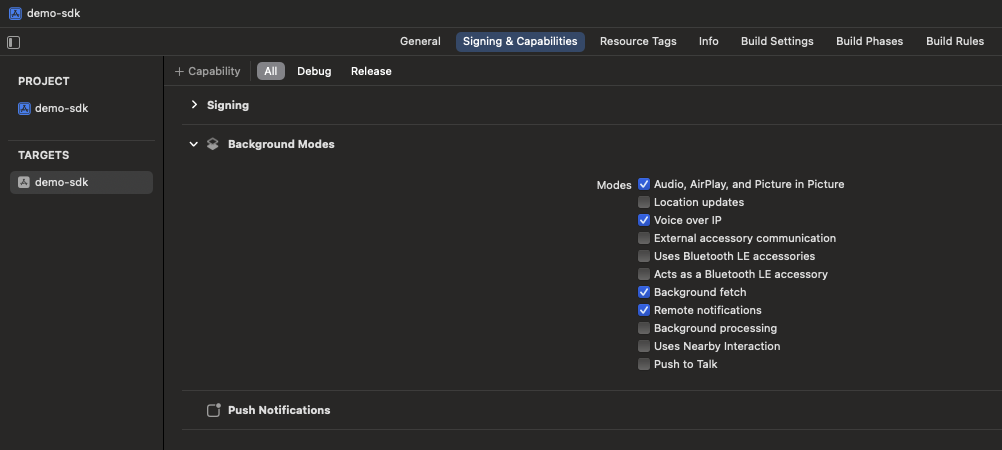Open the Push Notifications section

[278, 410]
